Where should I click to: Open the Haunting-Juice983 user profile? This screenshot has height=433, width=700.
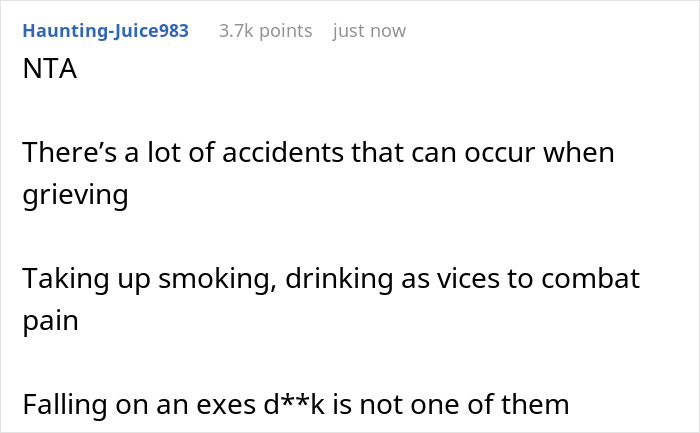105,31
